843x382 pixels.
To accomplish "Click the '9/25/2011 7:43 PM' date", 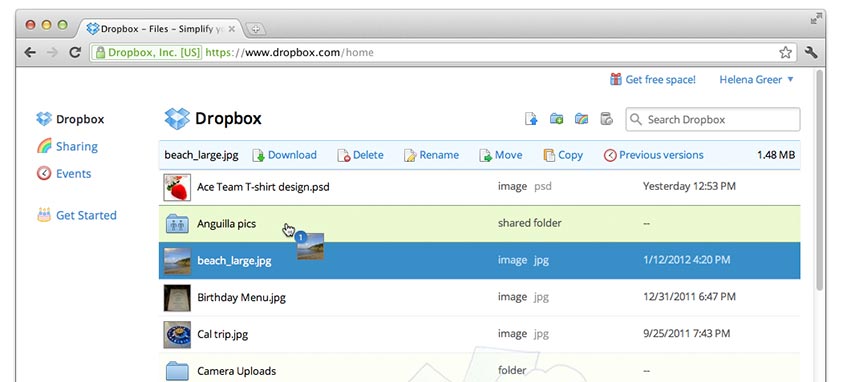I will click(687, 334).
